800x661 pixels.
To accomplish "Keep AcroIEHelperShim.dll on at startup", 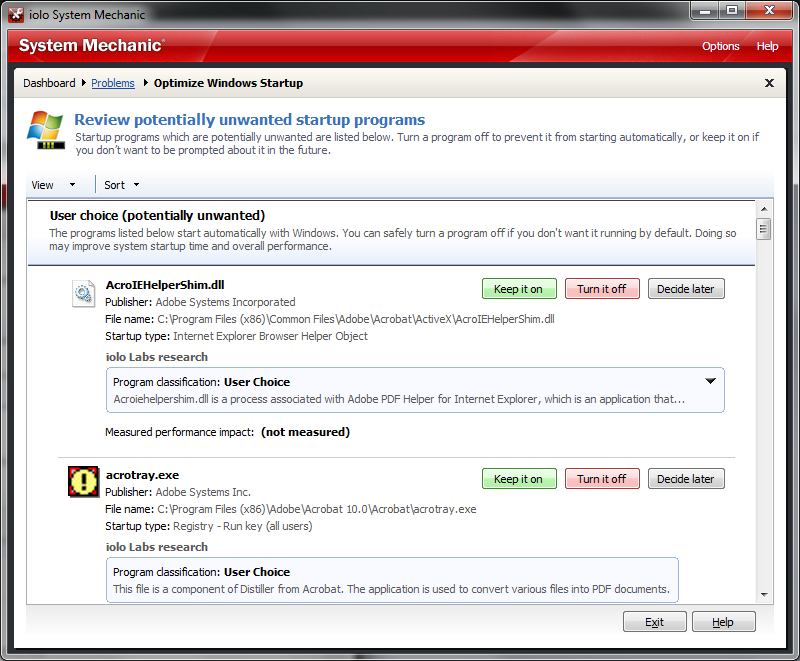I will 518,289.
